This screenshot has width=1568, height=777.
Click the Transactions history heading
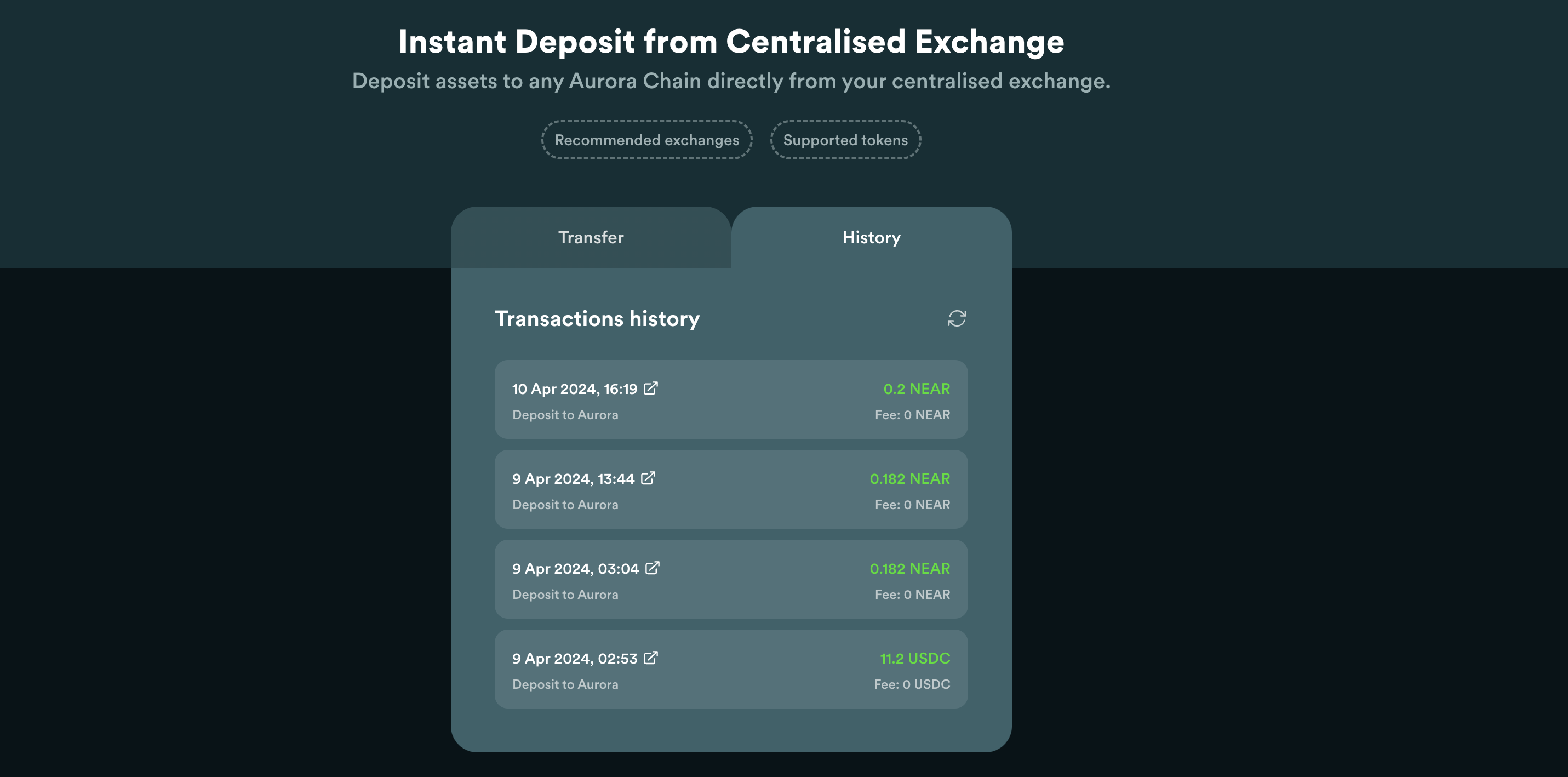coord(598,318)
